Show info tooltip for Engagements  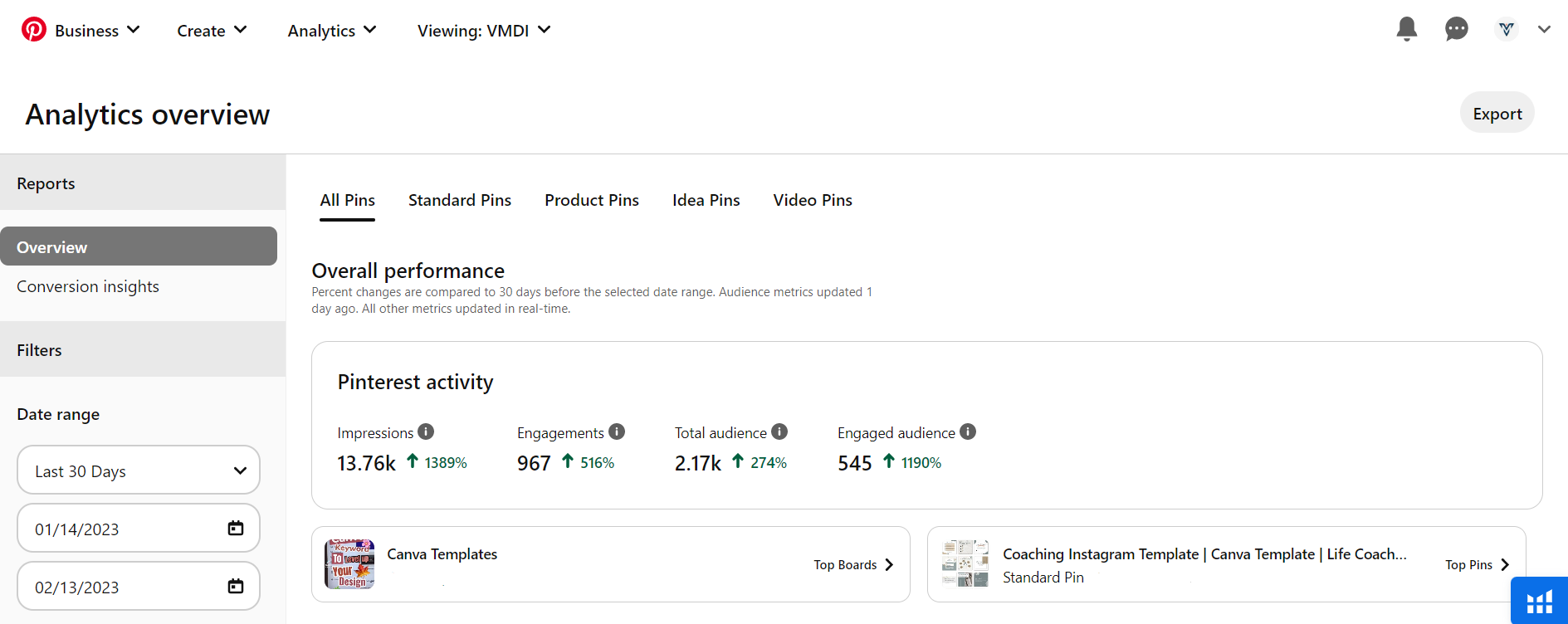pos(617,431)
